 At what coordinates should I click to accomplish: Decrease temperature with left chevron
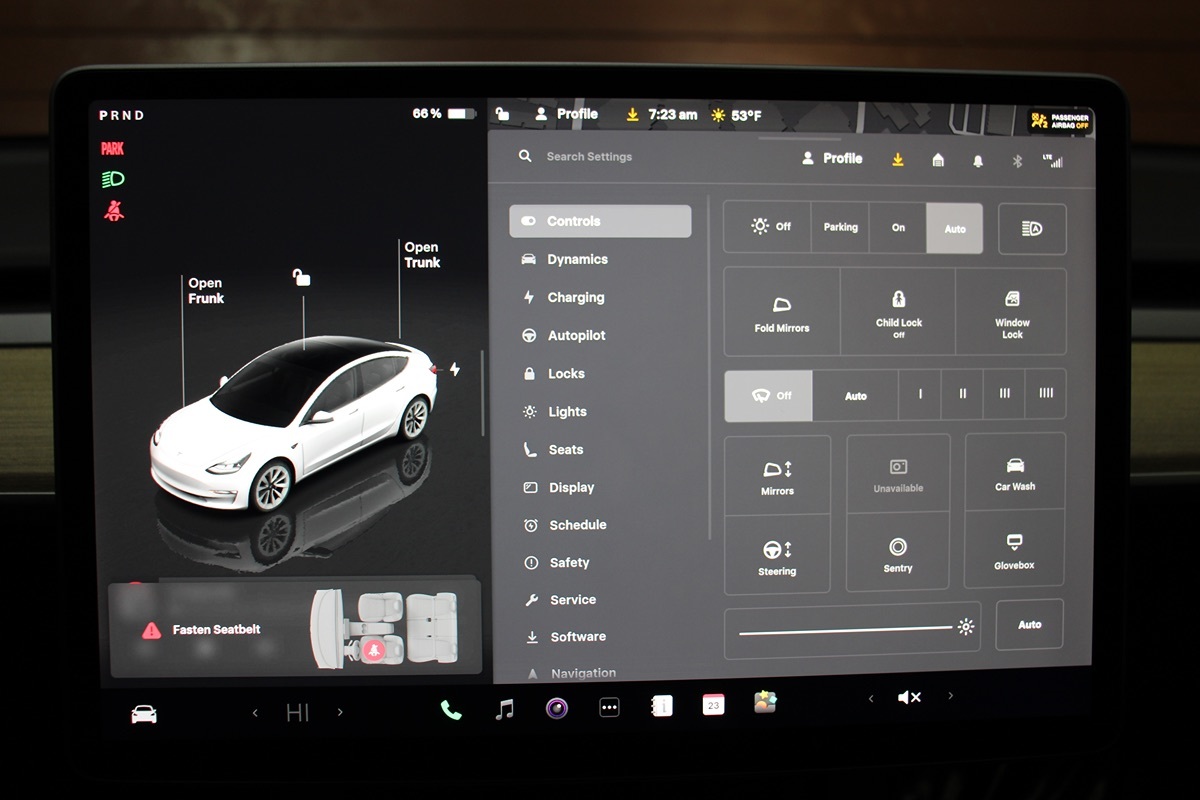click(x=255, y=713)
